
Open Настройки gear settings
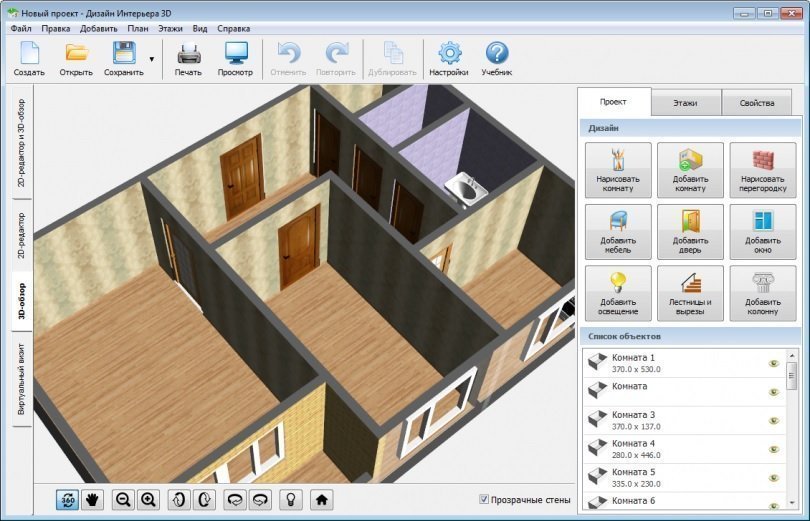(x=449, y=59)
